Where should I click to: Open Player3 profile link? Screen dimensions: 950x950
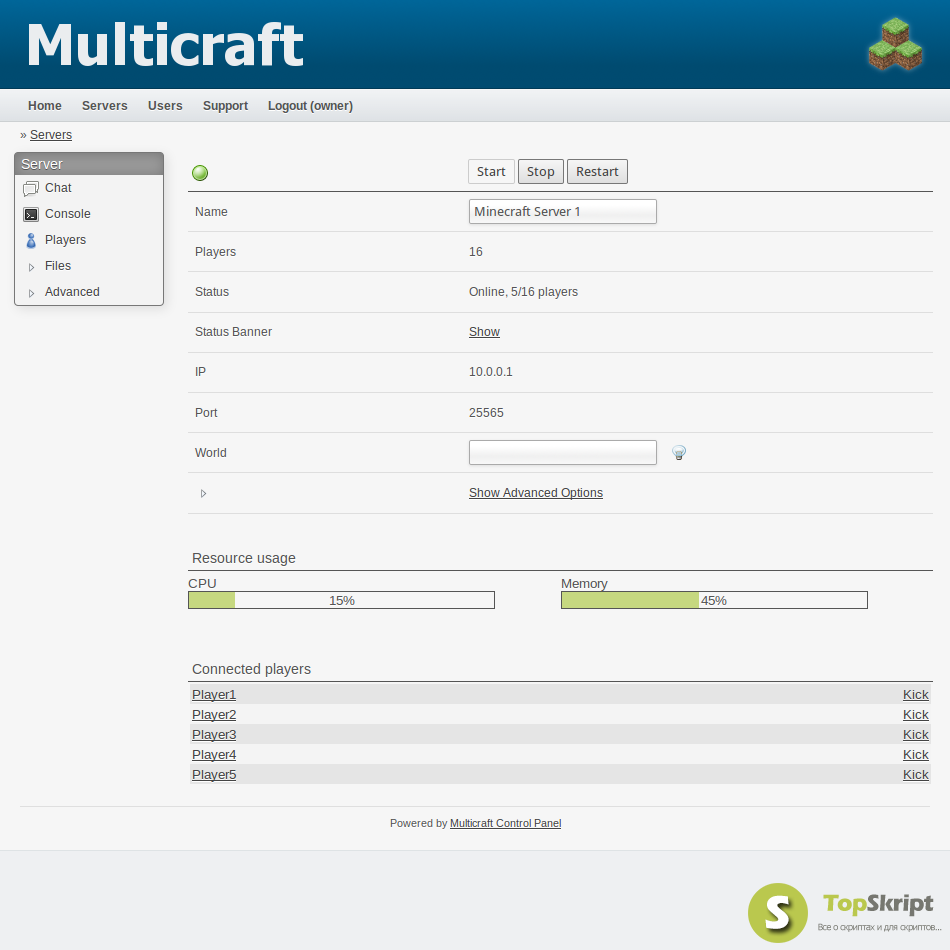pos(214,735)
